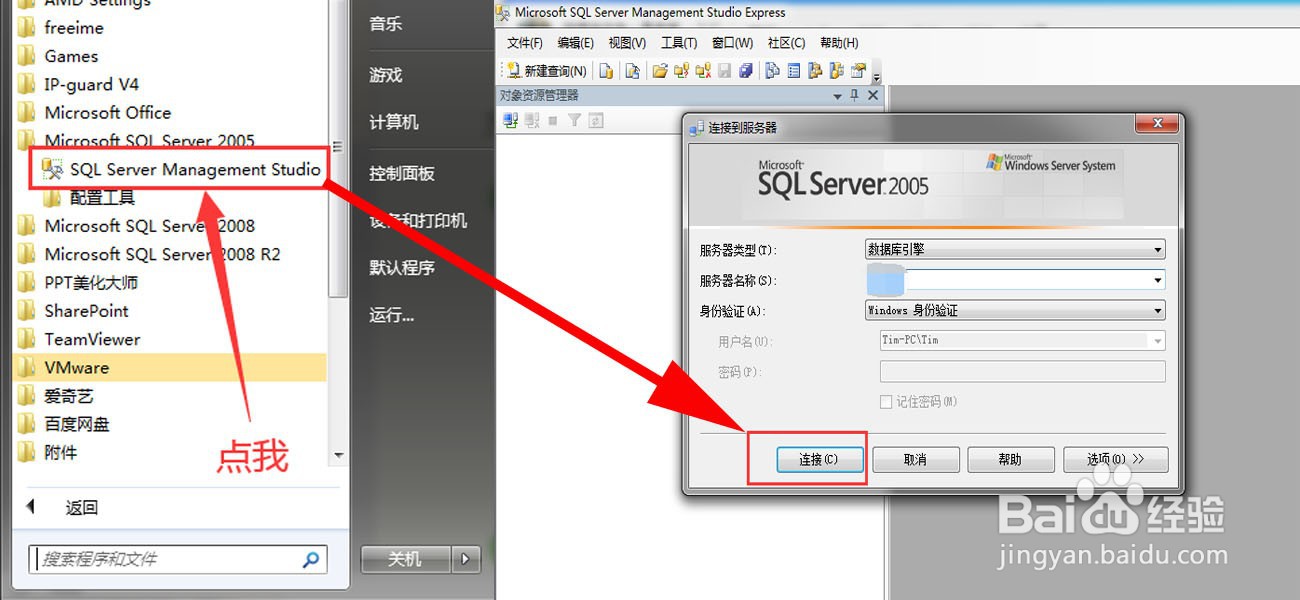Image resolution: width=1300 pixels, height=600 pixels.
Task: Click the Microsoft Office folder icon
Action: click(26, 113)
